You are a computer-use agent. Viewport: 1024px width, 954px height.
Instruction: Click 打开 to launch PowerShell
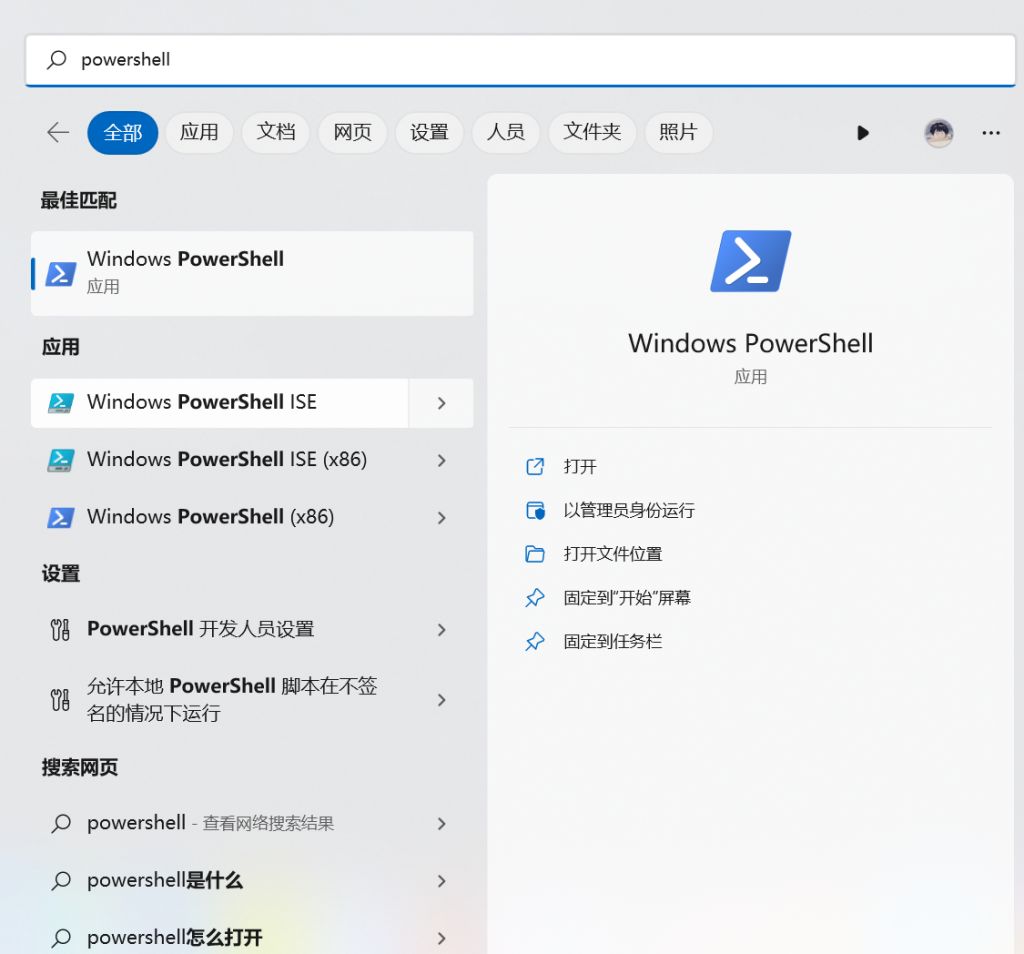coord(580,467)
